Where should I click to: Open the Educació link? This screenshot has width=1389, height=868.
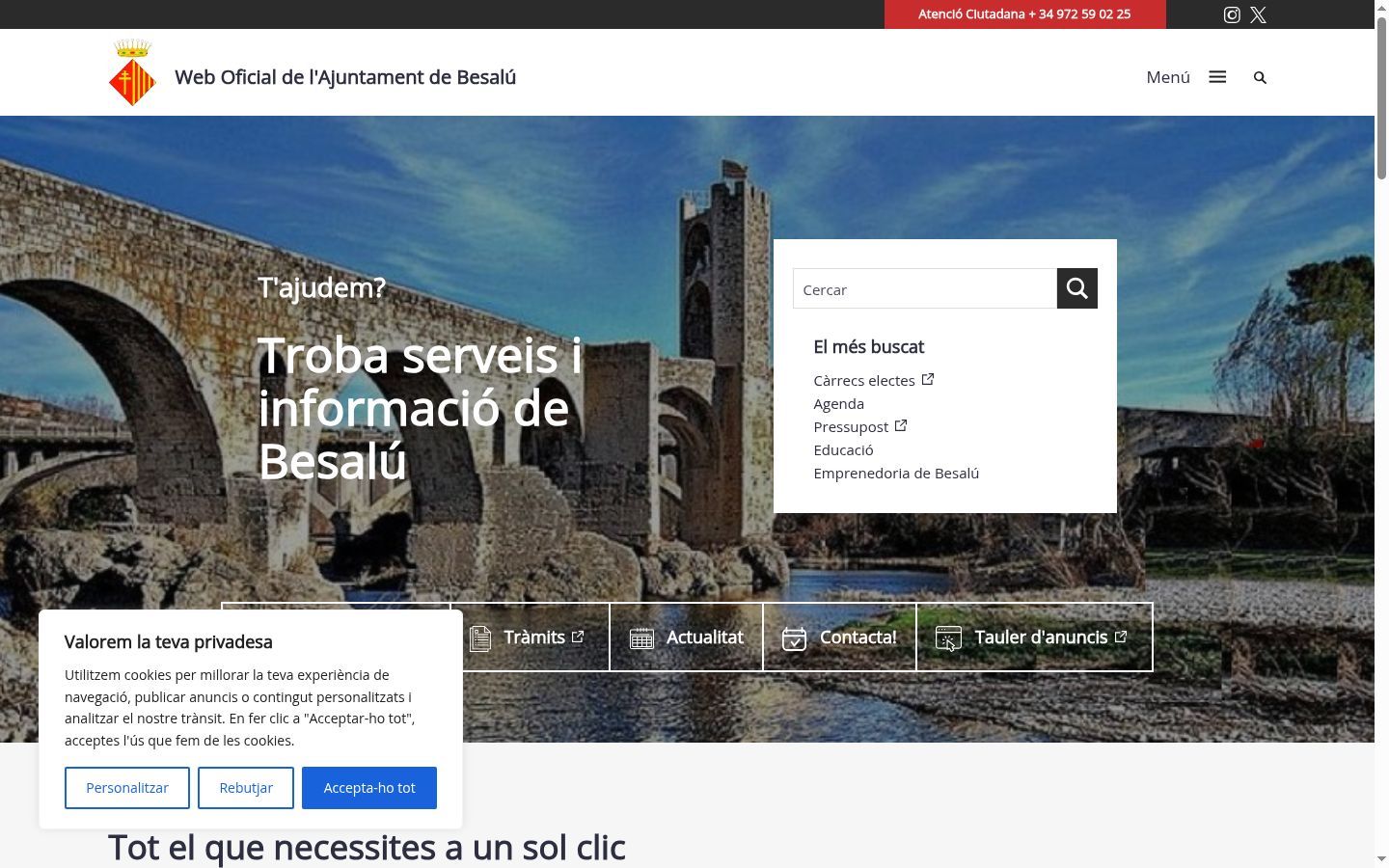844,449
